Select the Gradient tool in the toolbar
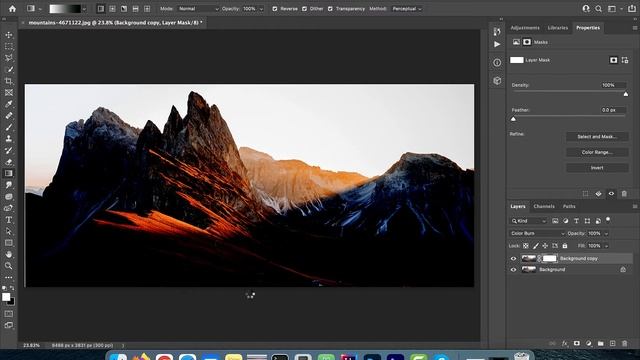 pos(9,173)
